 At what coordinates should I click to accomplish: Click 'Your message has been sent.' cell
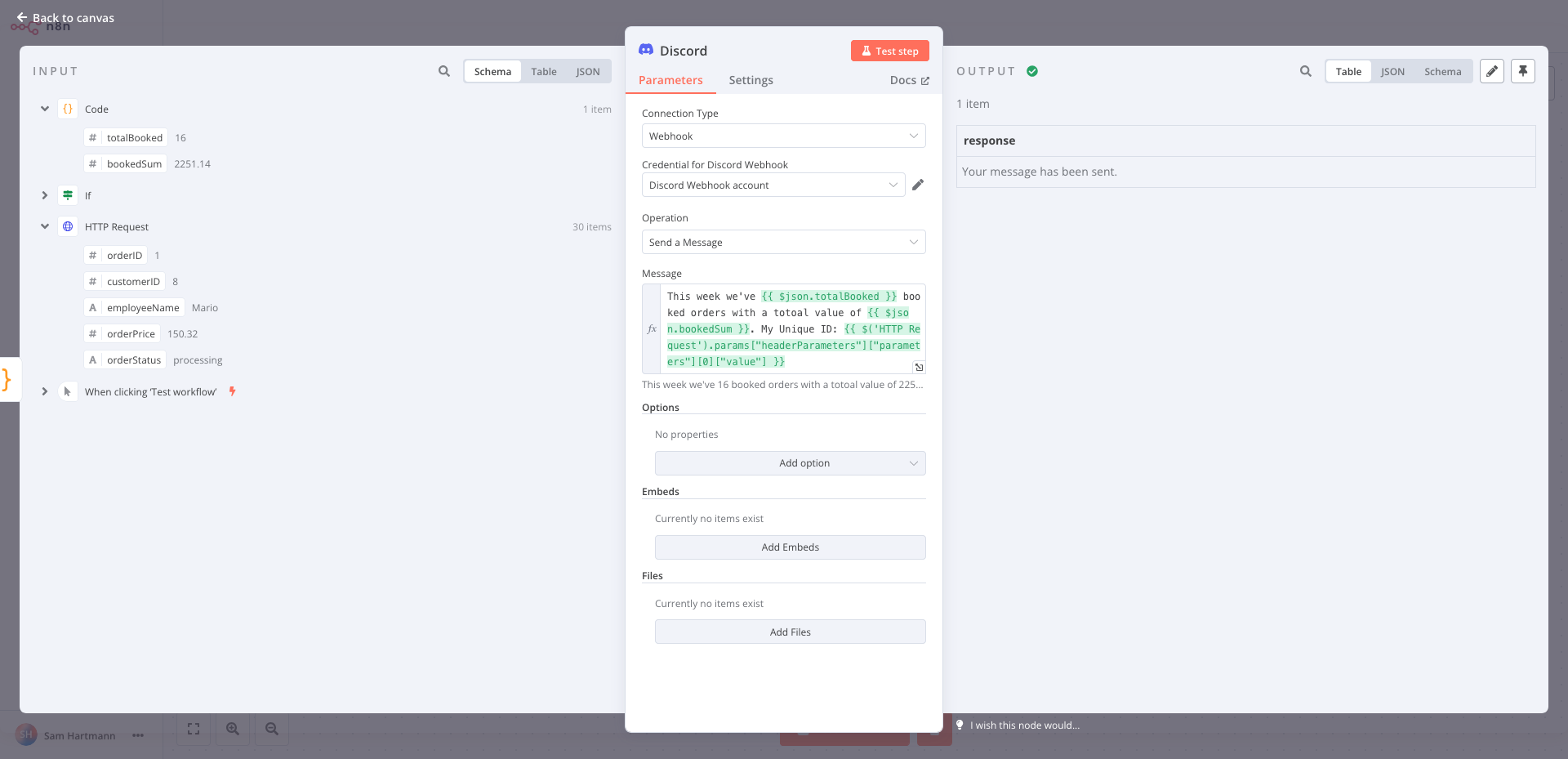point(1245,172)
